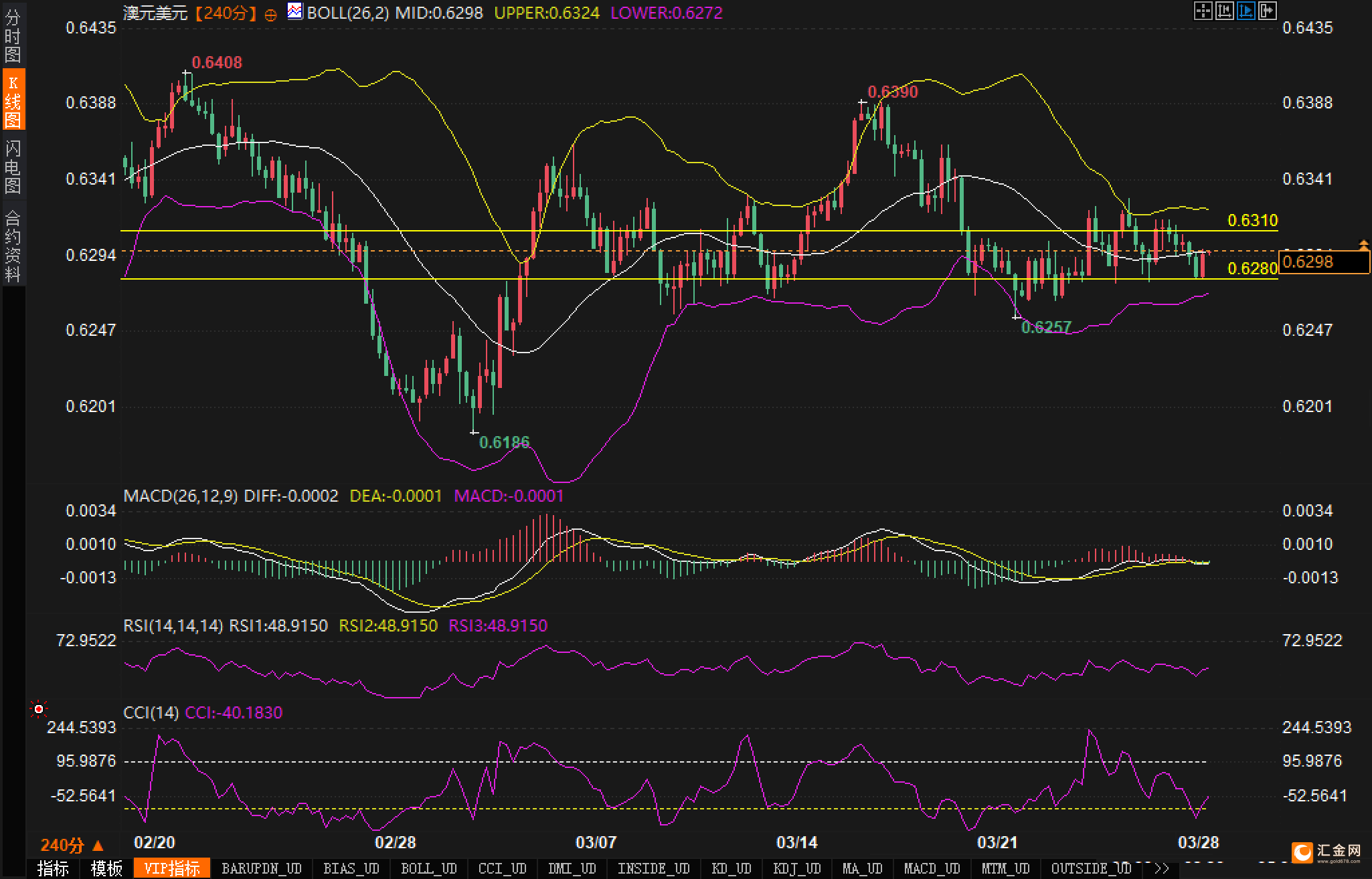Open the VIP指标 tab
The height and width of the screenshot is (879, 1372).
[172, 868]
